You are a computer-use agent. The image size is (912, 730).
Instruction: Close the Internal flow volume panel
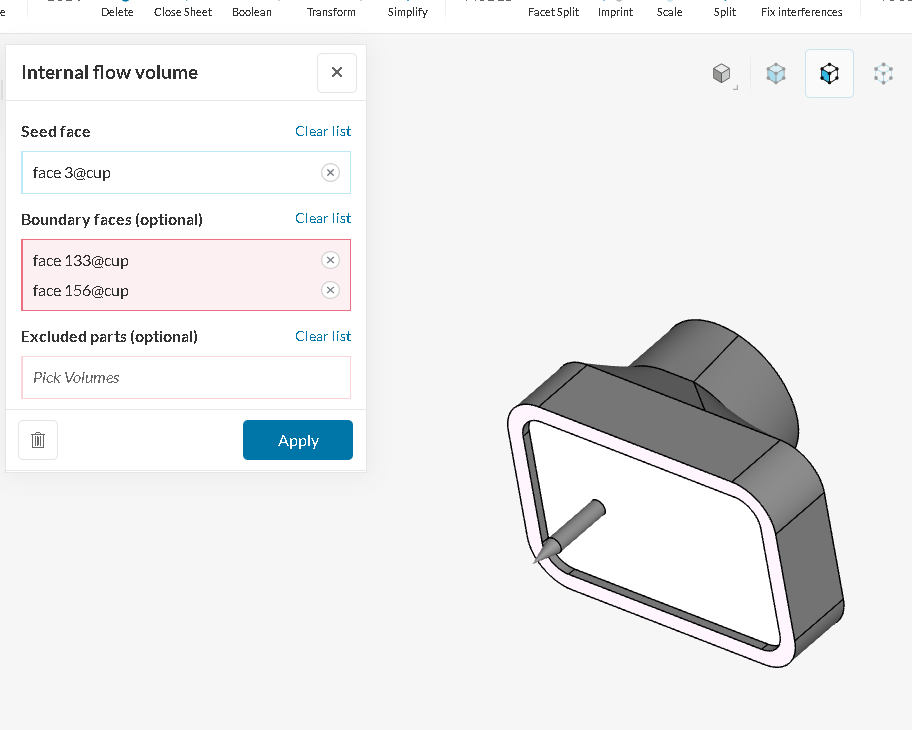point(337,72)
